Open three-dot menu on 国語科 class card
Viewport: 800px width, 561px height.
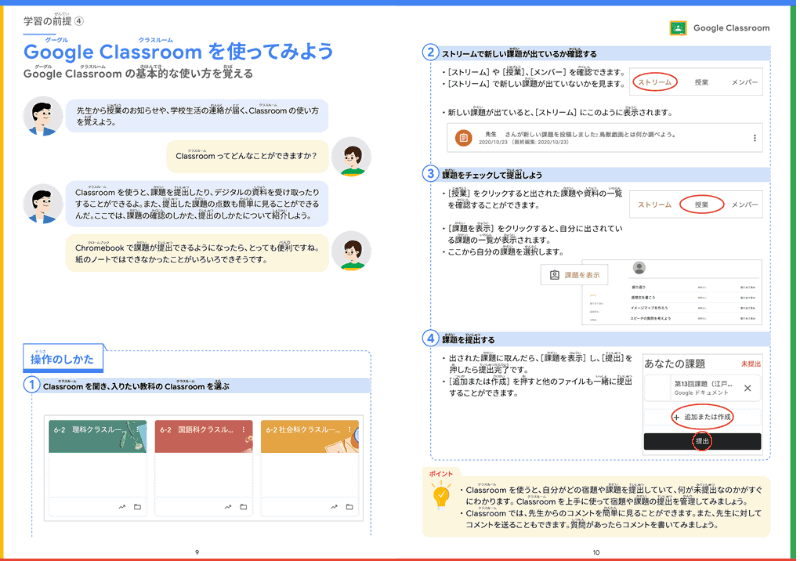click(244, 429)
